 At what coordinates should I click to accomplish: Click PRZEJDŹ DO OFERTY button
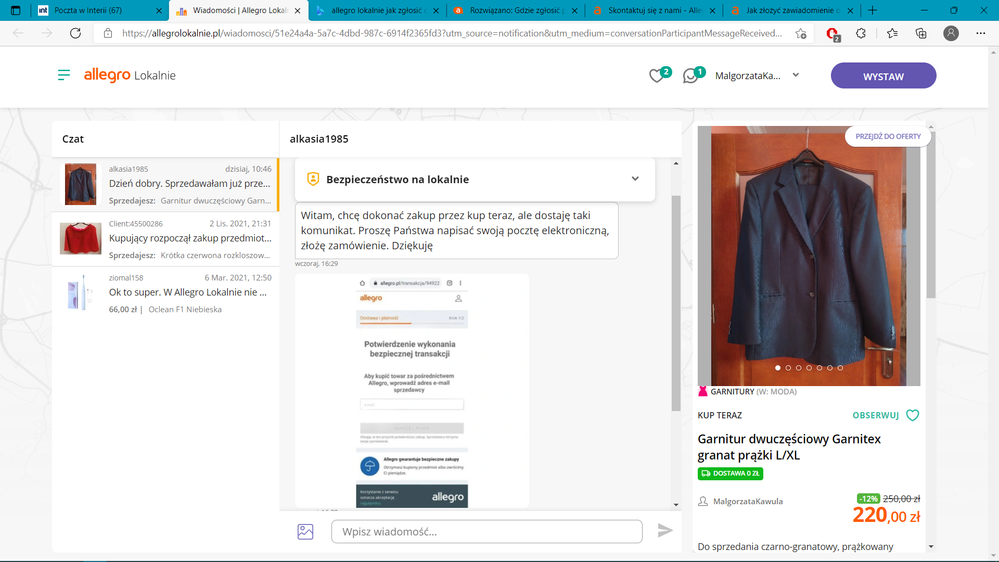click(888, 136)
